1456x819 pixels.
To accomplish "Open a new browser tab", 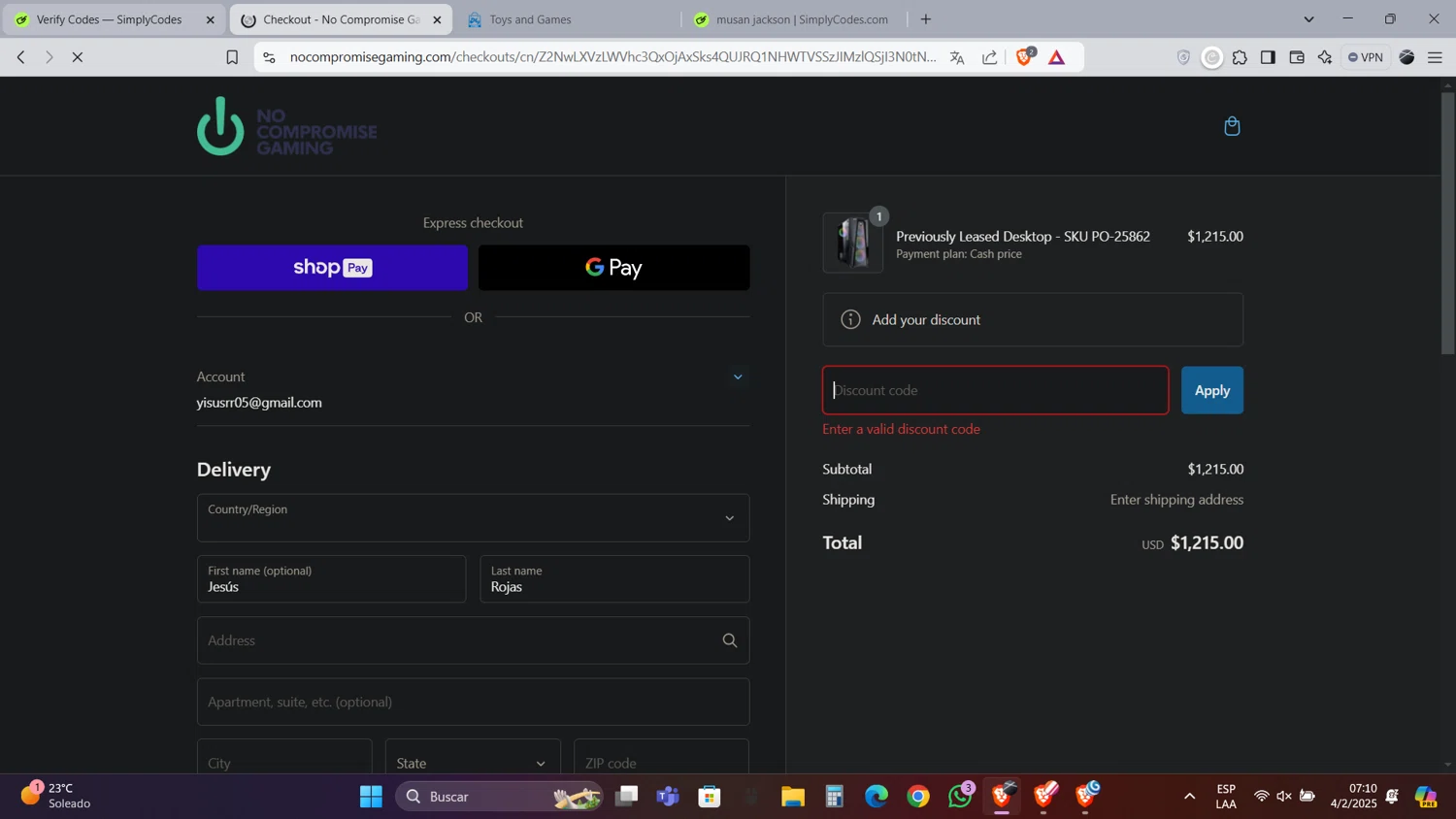I will coord(926,19).
